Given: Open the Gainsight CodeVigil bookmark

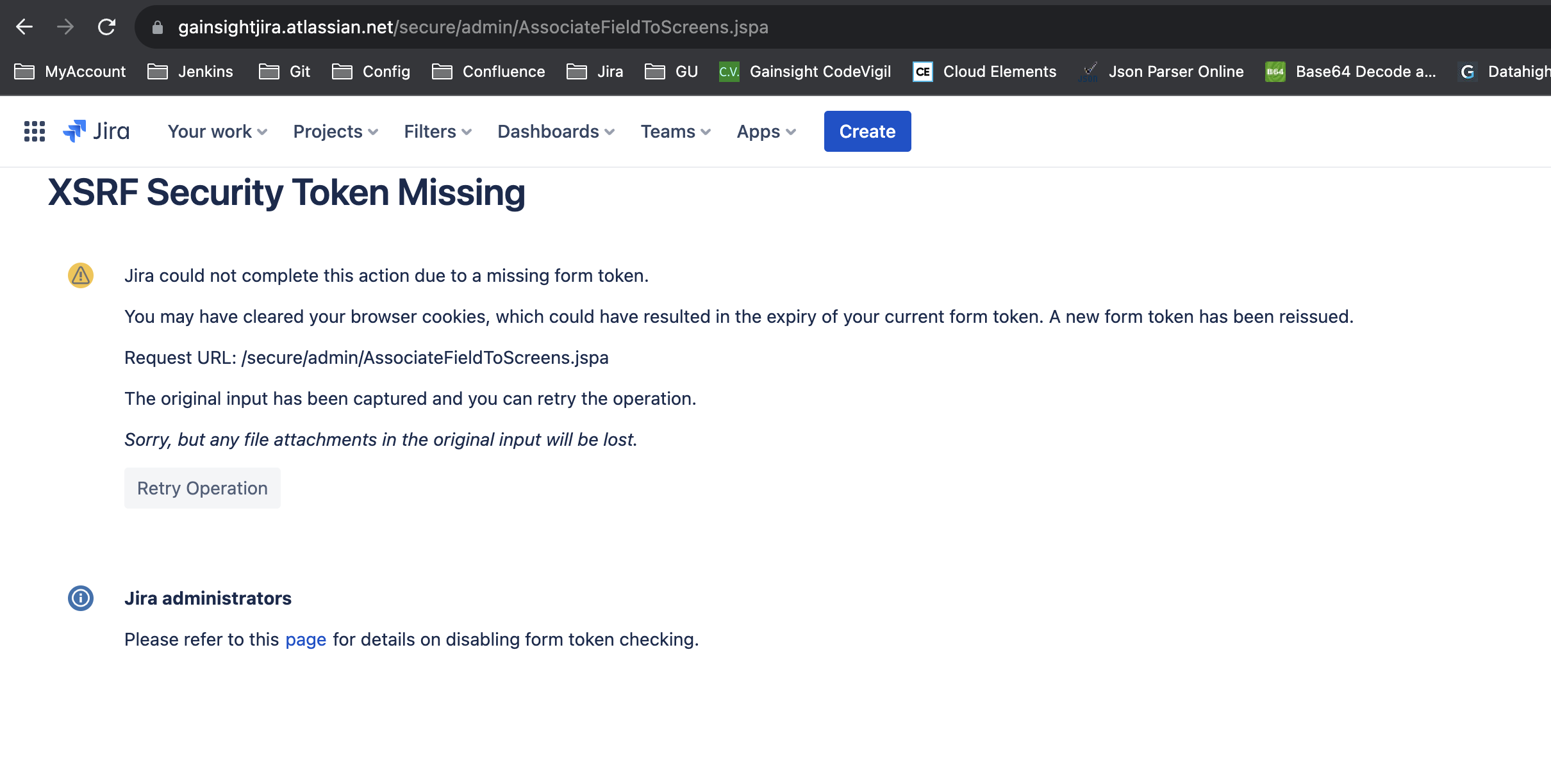Looking at the screenshot, I should click(805, 72).
